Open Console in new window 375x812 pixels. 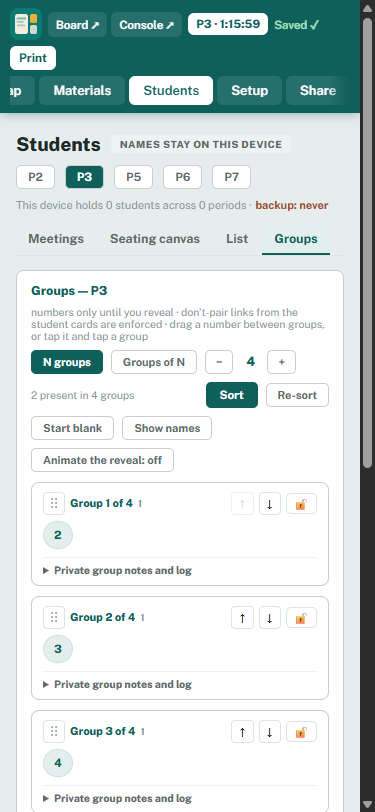click(147, 25)
